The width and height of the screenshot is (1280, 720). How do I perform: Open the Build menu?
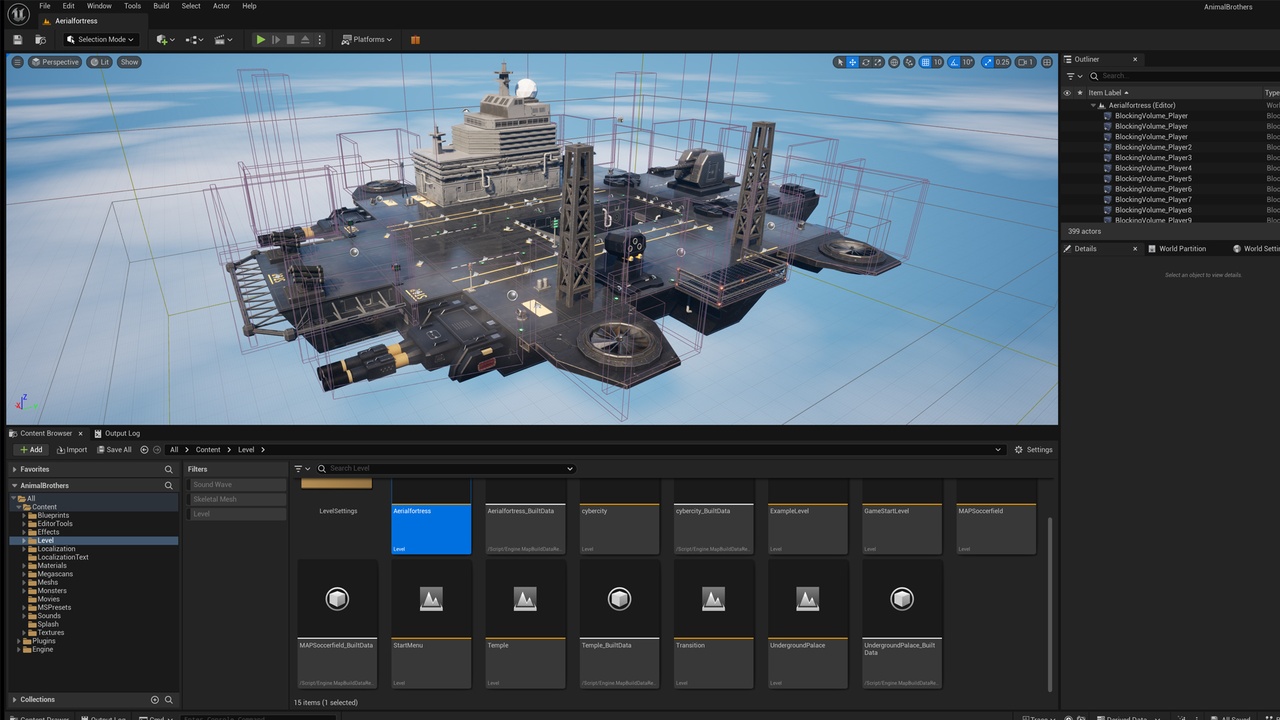tap(161, 6)
